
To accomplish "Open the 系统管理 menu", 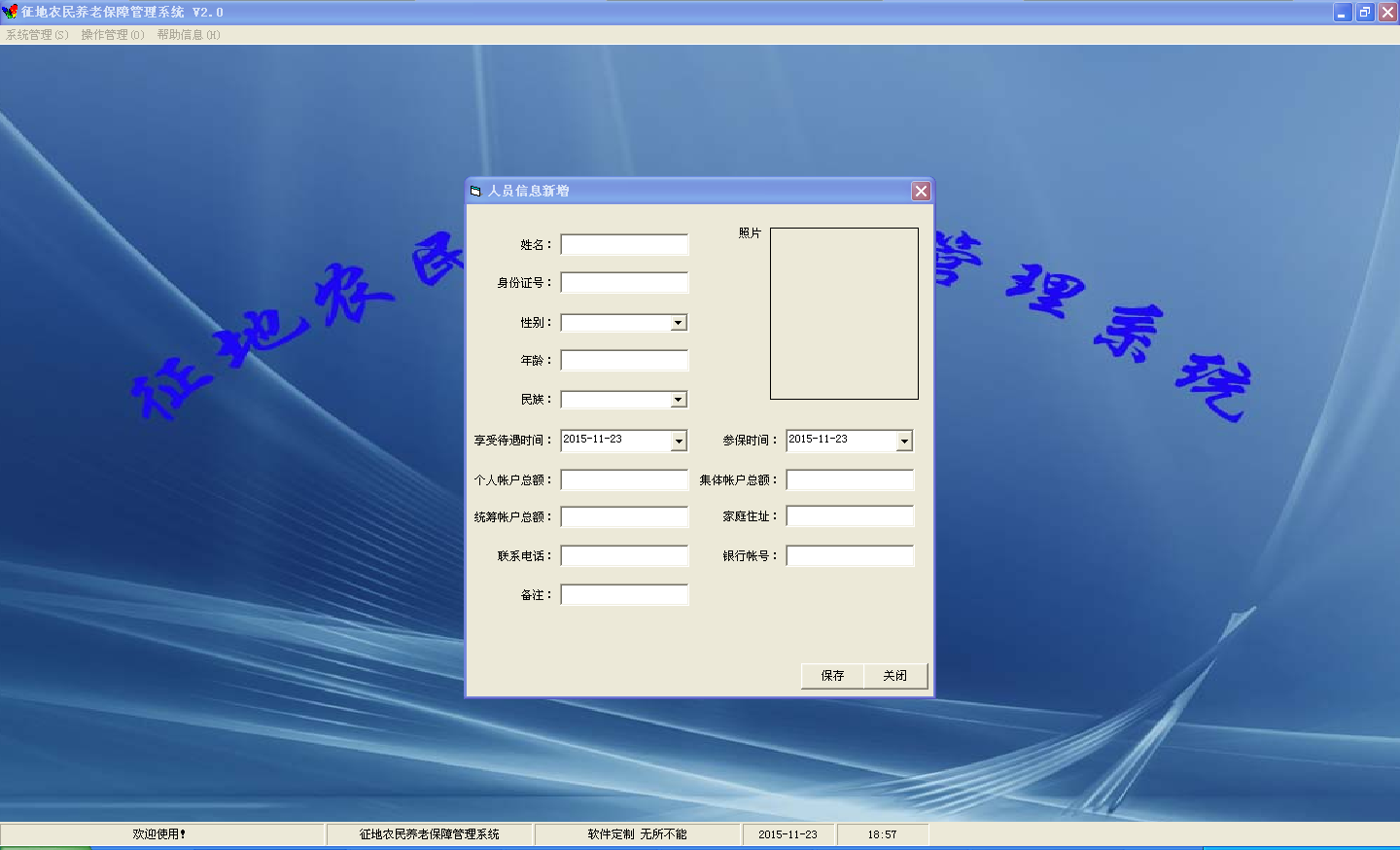I will point(37,35).
